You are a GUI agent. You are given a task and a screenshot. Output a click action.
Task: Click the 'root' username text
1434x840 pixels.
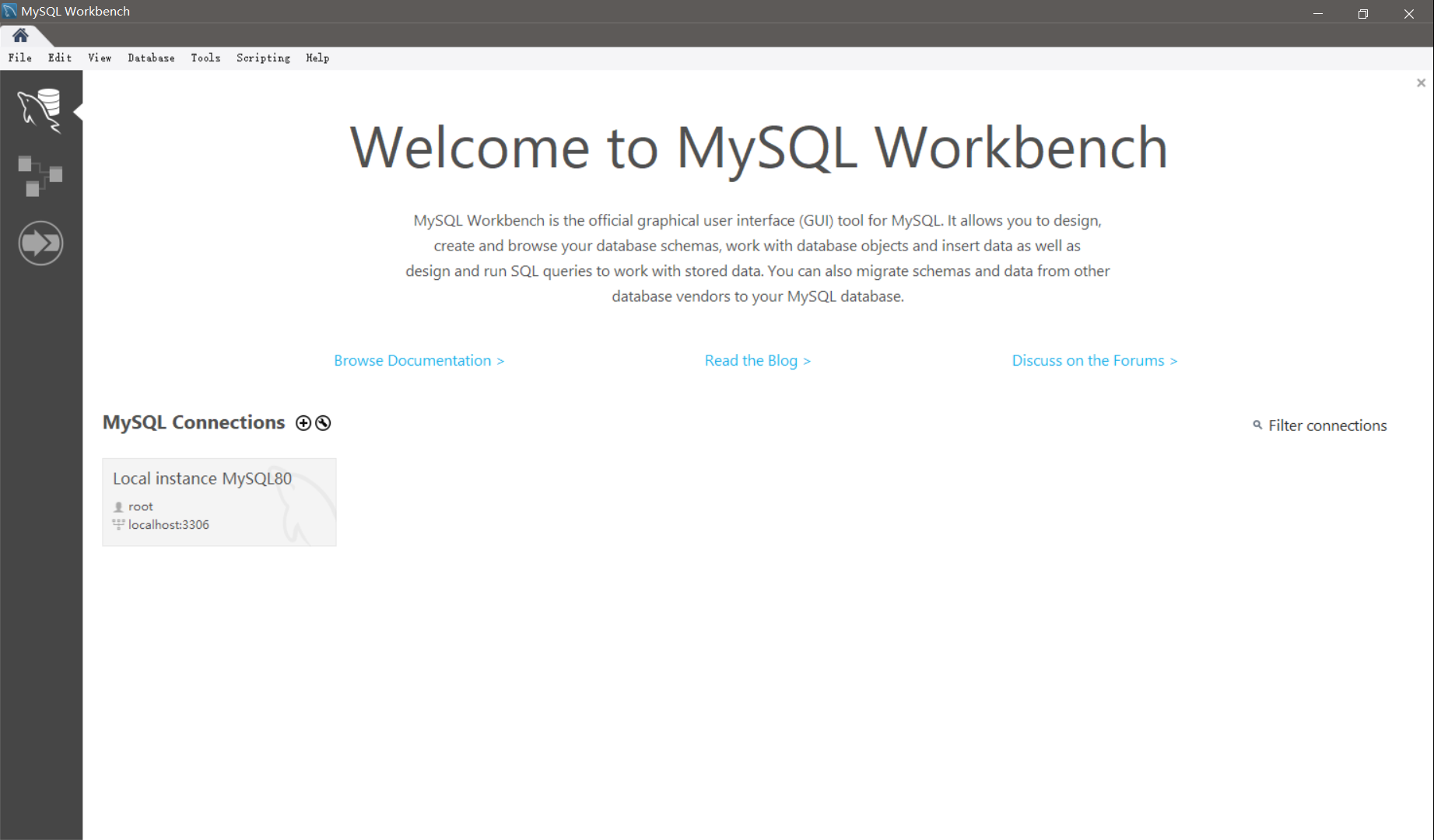point(141,506)
